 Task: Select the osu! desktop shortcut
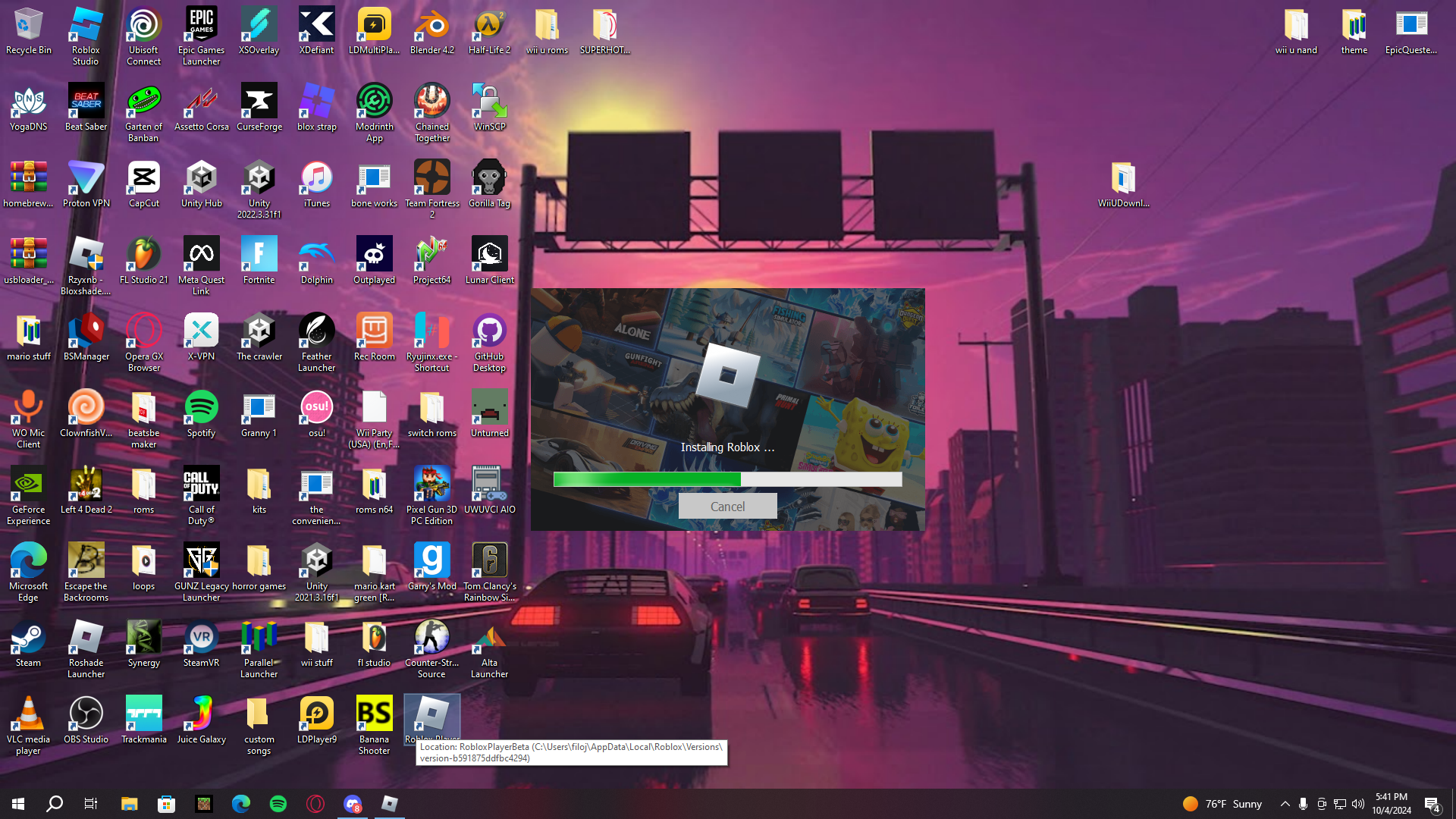[316, 415]
